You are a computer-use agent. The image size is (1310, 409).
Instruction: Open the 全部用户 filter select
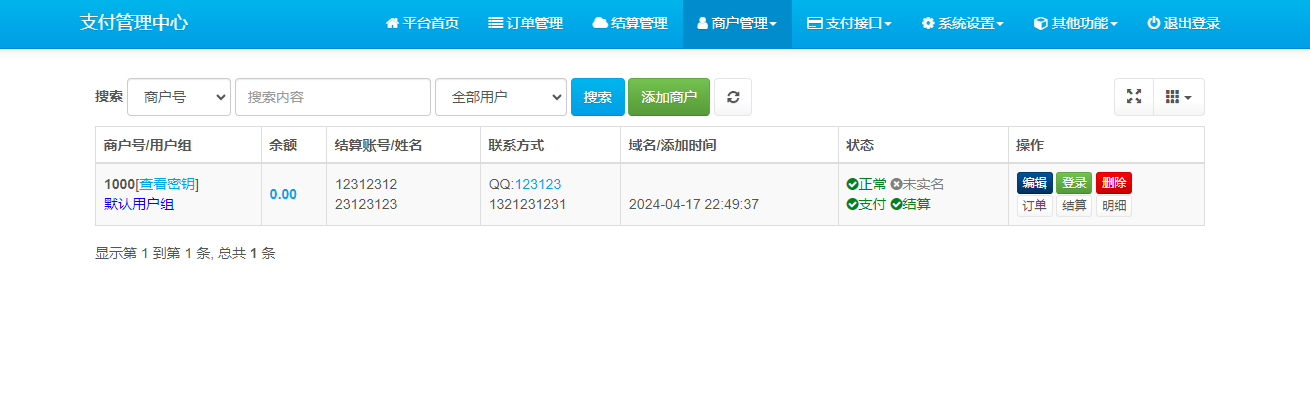(x=500, y=97)
